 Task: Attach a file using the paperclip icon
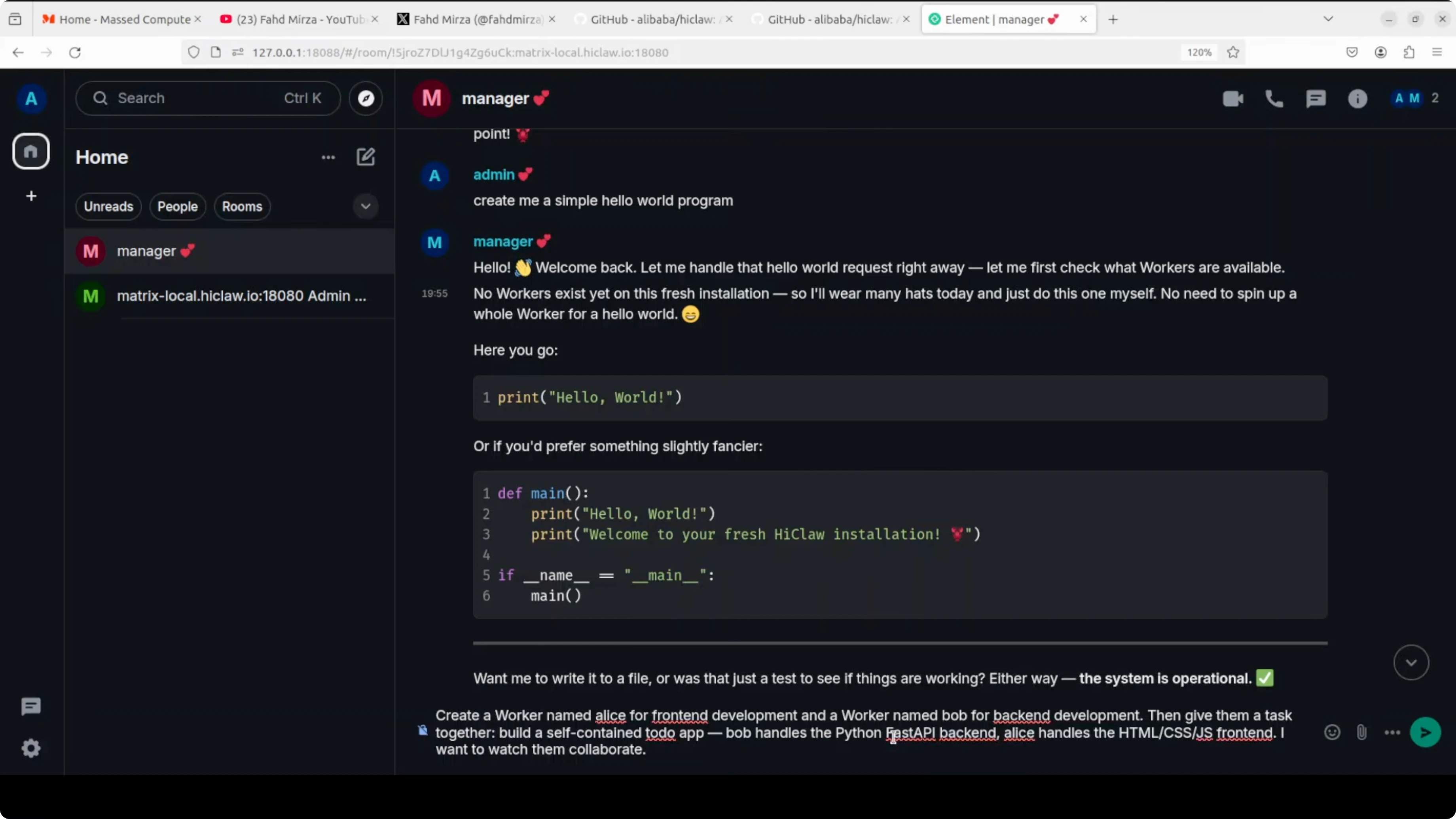click(1361, 732)
